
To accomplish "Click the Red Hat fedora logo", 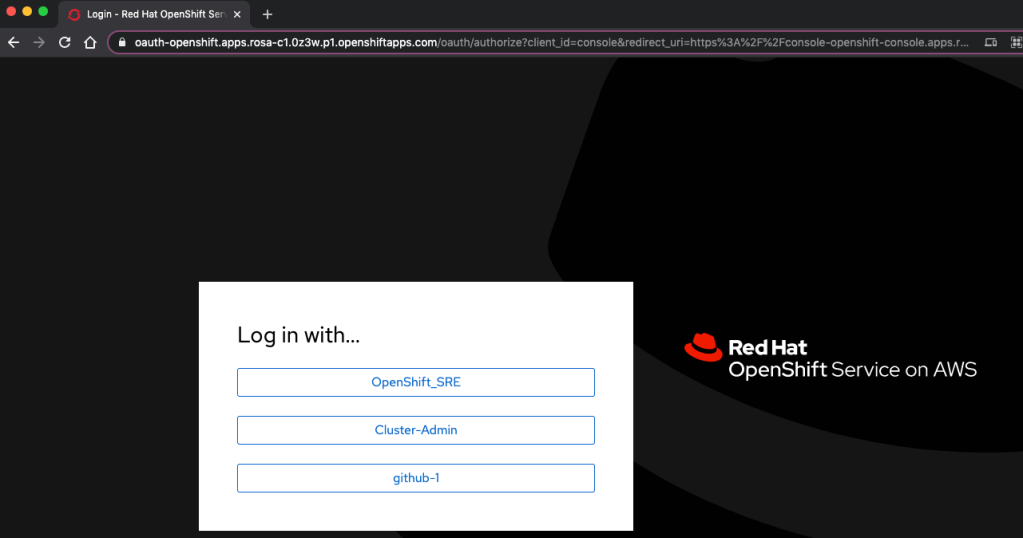I will pos(703,346).
